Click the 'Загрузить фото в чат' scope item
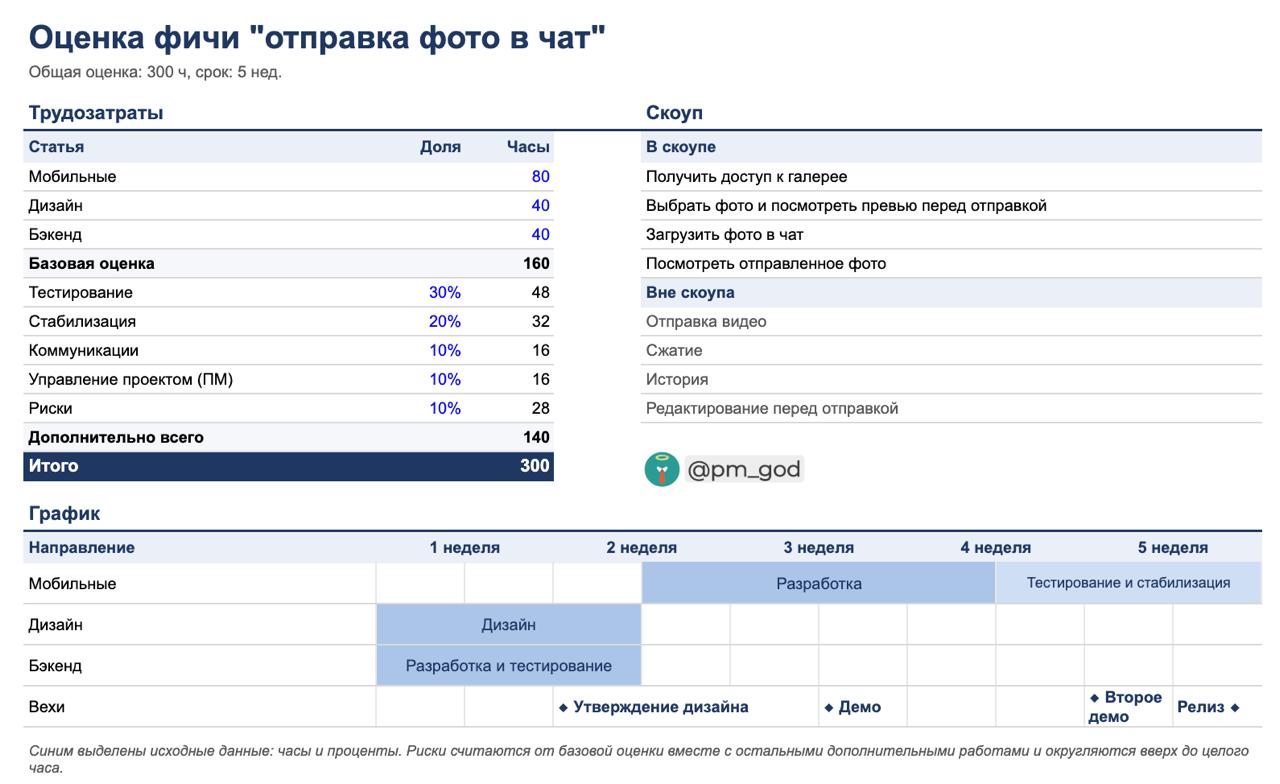Viewport: 1280px width, 784px height. pyautogui.click(x=725, y=235)
